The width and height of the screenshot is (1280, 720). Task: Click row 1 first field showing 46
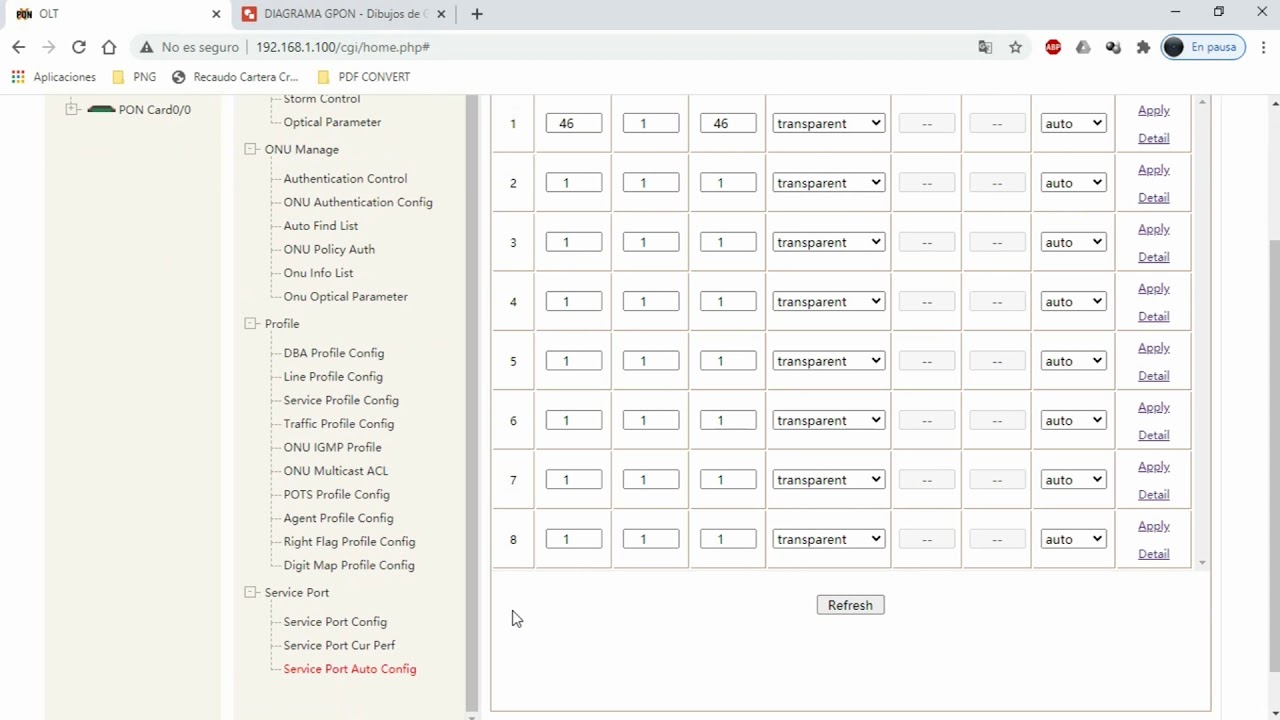pos(574,123)
